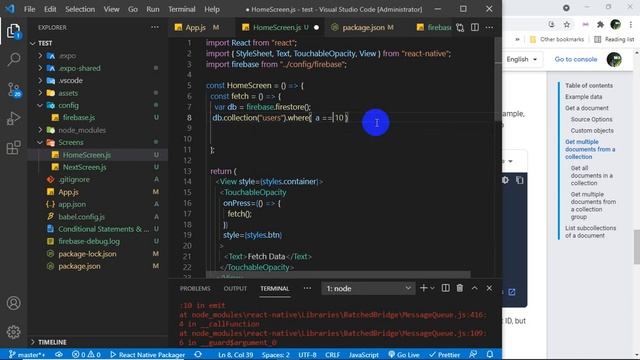Bookmark page with star icon in browser
Image resolution: width=640 pixels, height=360 pixels.
pos(567,24)
